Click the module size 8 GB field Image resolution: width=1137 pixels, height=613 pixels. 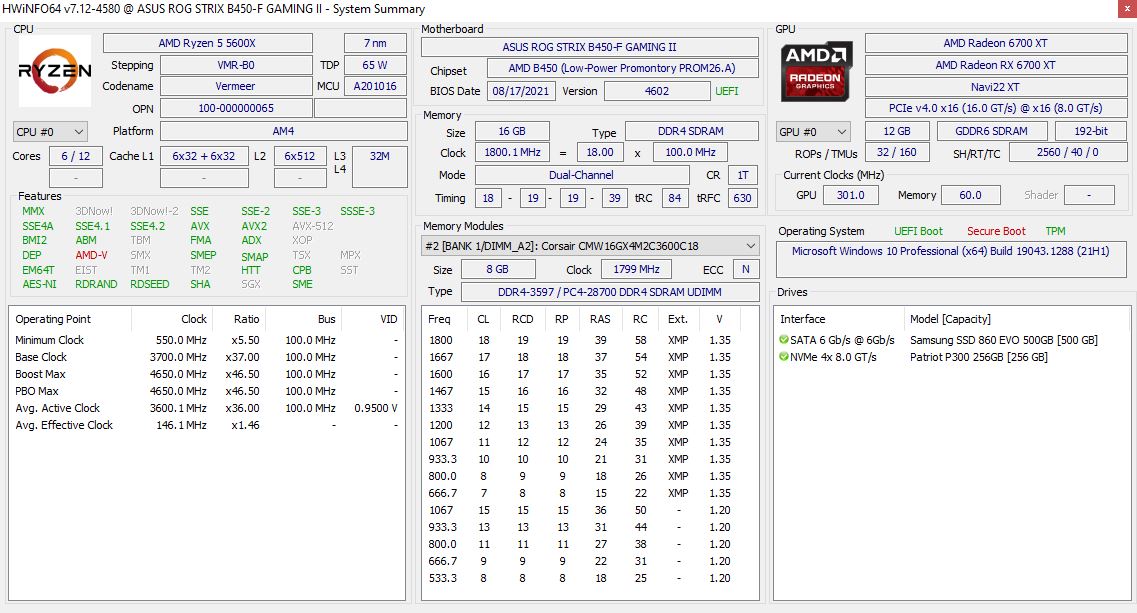click(497, 269)
